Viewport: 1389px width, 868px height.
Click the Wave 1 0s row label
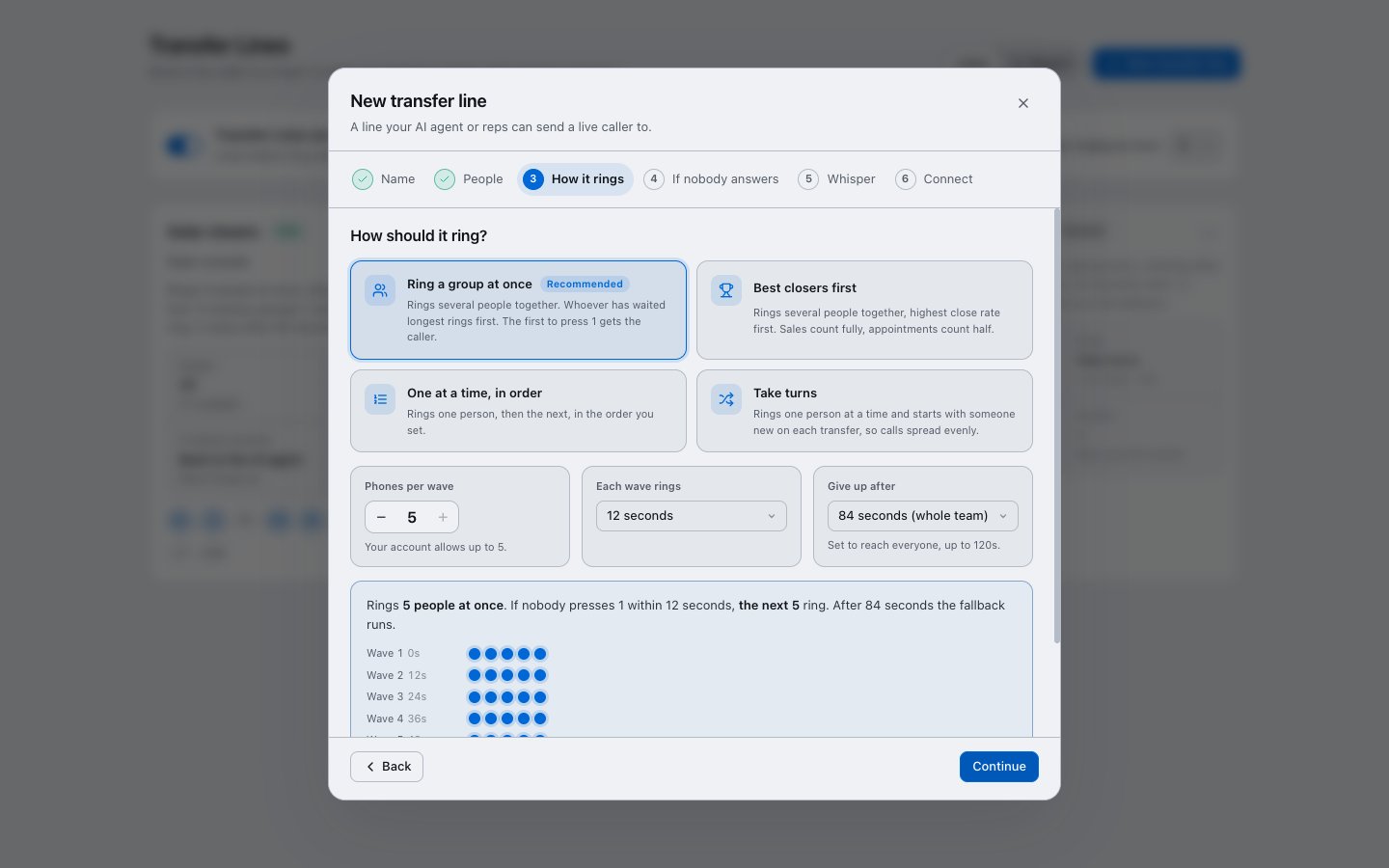click(x=394, y=654)
